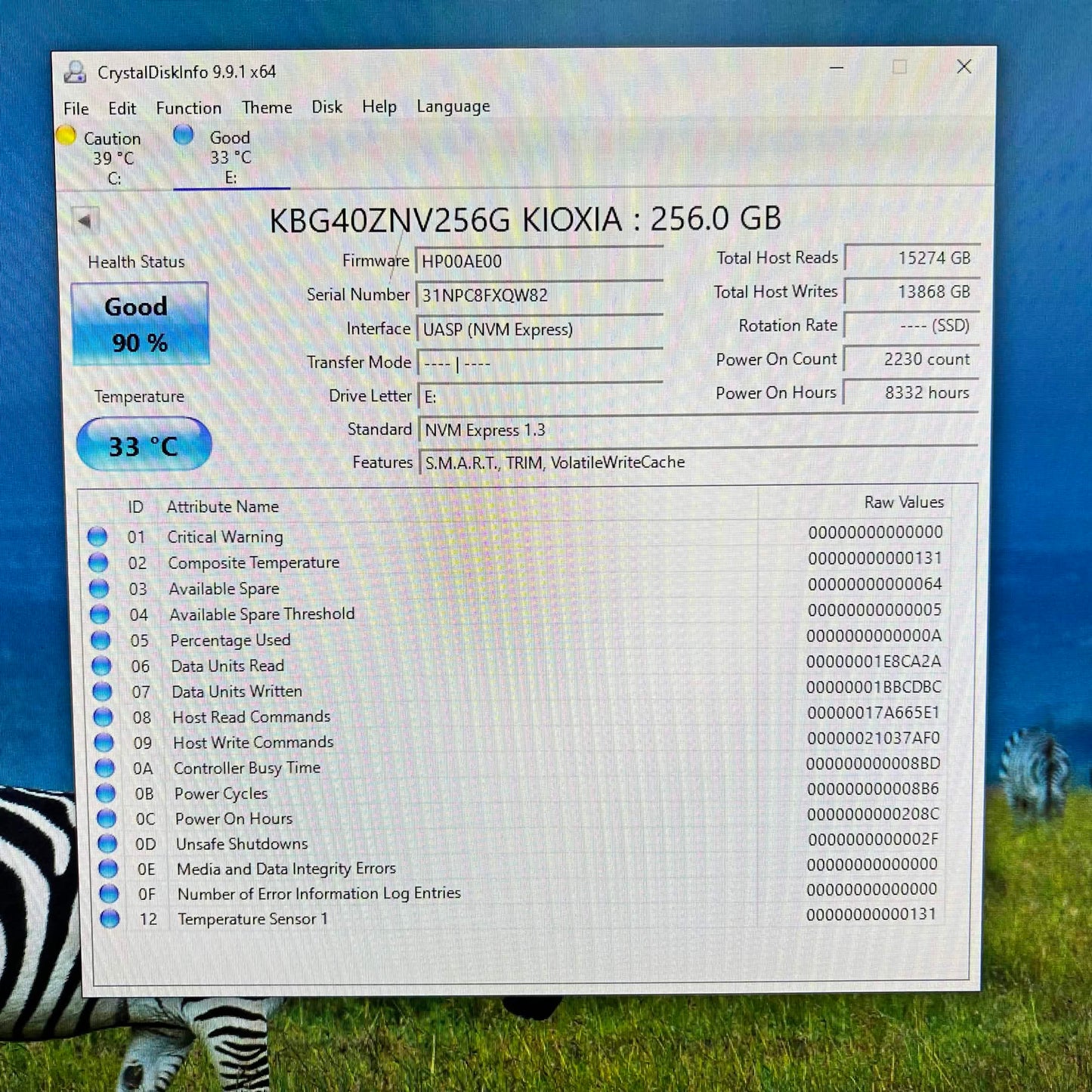Viewport: 1092px width, 1092px height.
Task: Click the disk title KBG40ZNV256G KIOXIA : 256.0 GB
Action: coord(525,219)
